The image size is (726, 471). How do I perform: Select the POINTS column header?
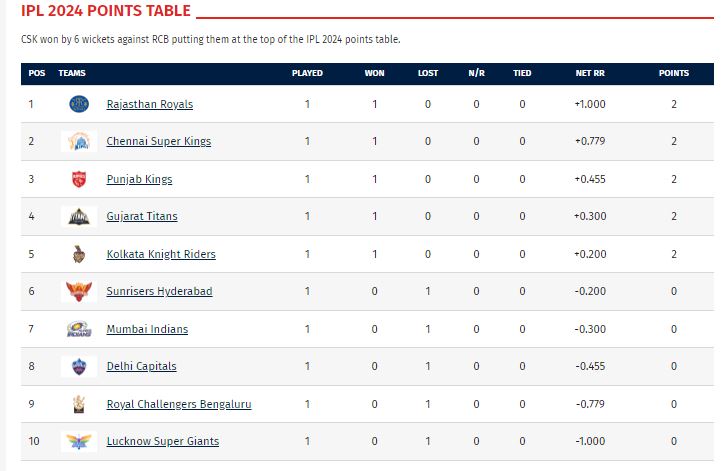[673, 73]
